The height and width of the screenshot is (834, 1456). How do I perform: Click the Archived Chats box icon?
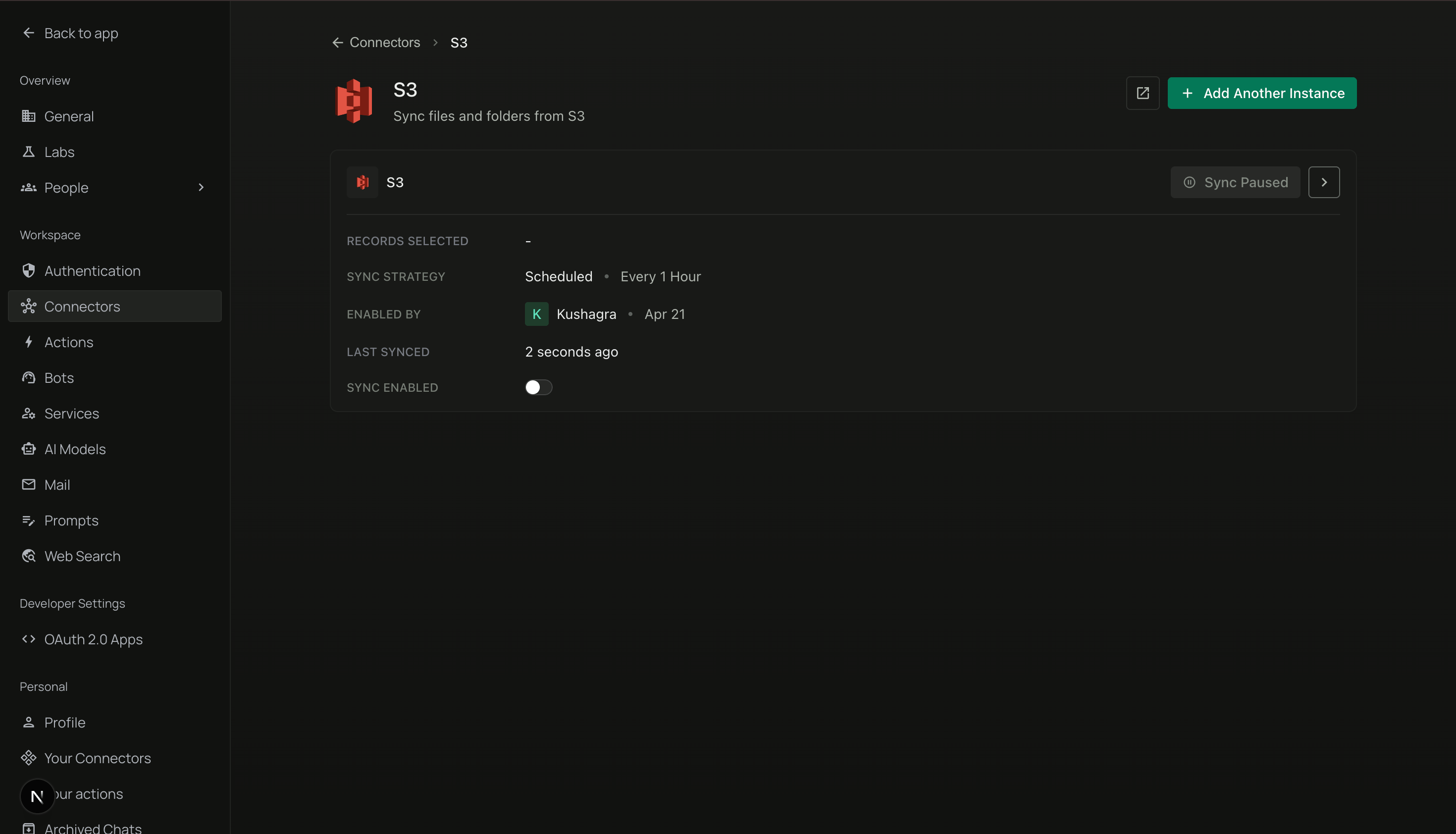(29, 828)
